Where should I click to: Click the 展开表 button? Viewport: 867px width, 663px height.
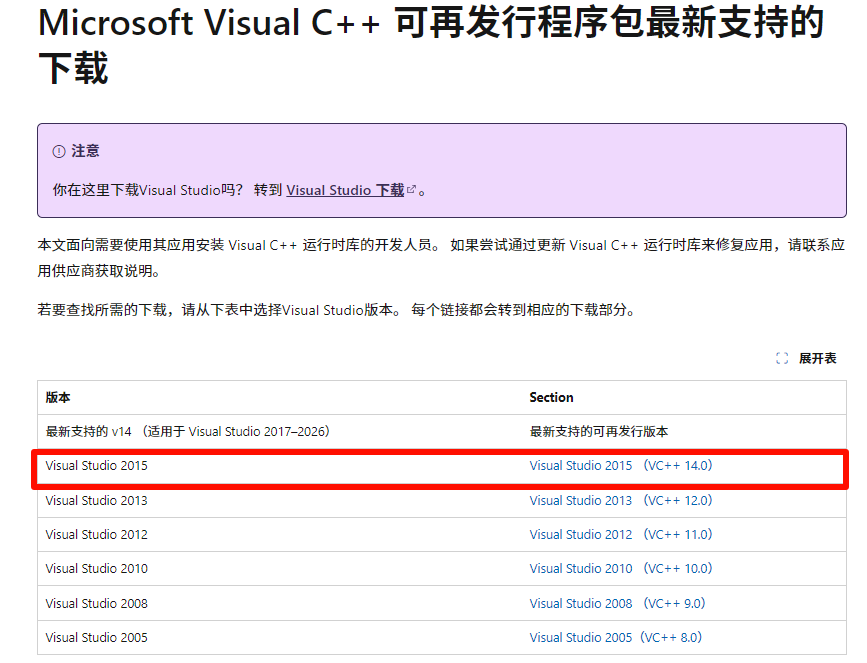click(x=806, y=358)
